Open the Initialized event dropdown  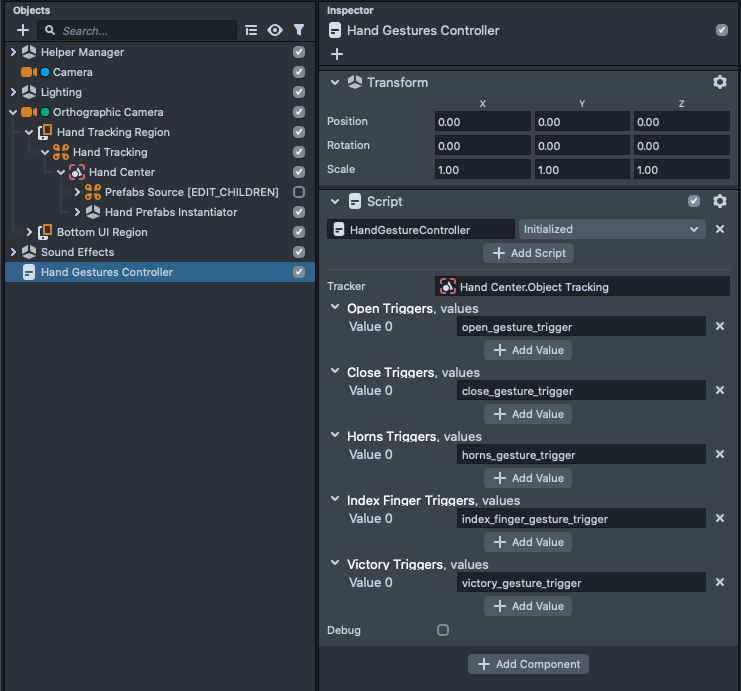(611, 229)
